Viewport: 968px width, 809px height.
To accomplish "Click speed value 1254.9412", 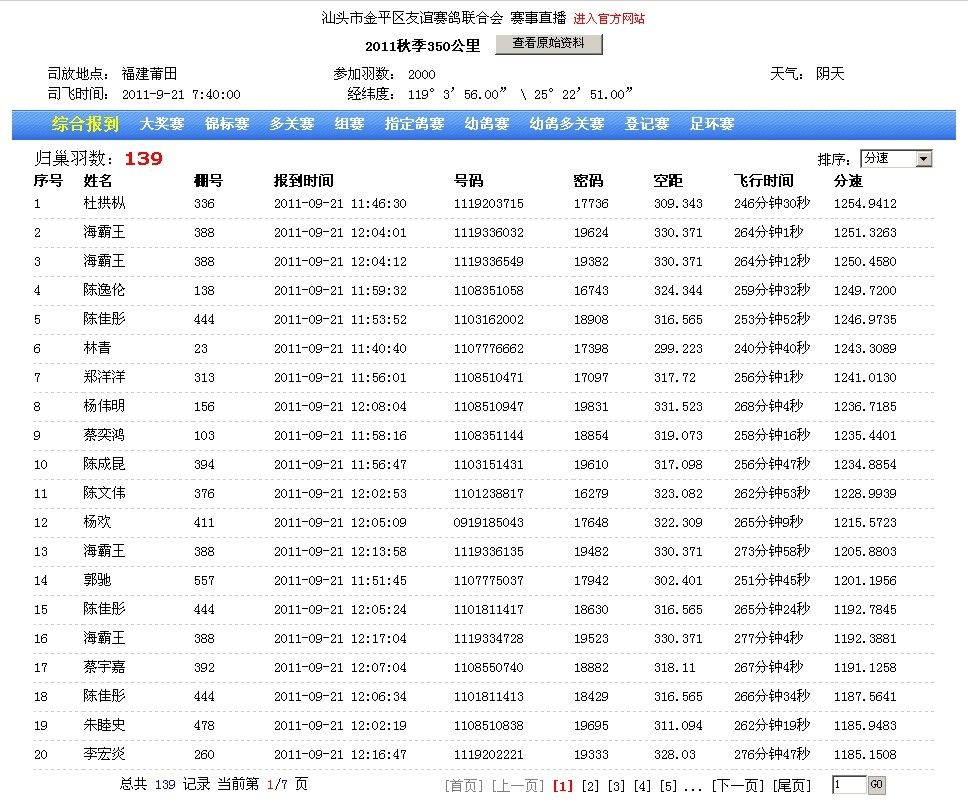I will (x=865, y=204).
